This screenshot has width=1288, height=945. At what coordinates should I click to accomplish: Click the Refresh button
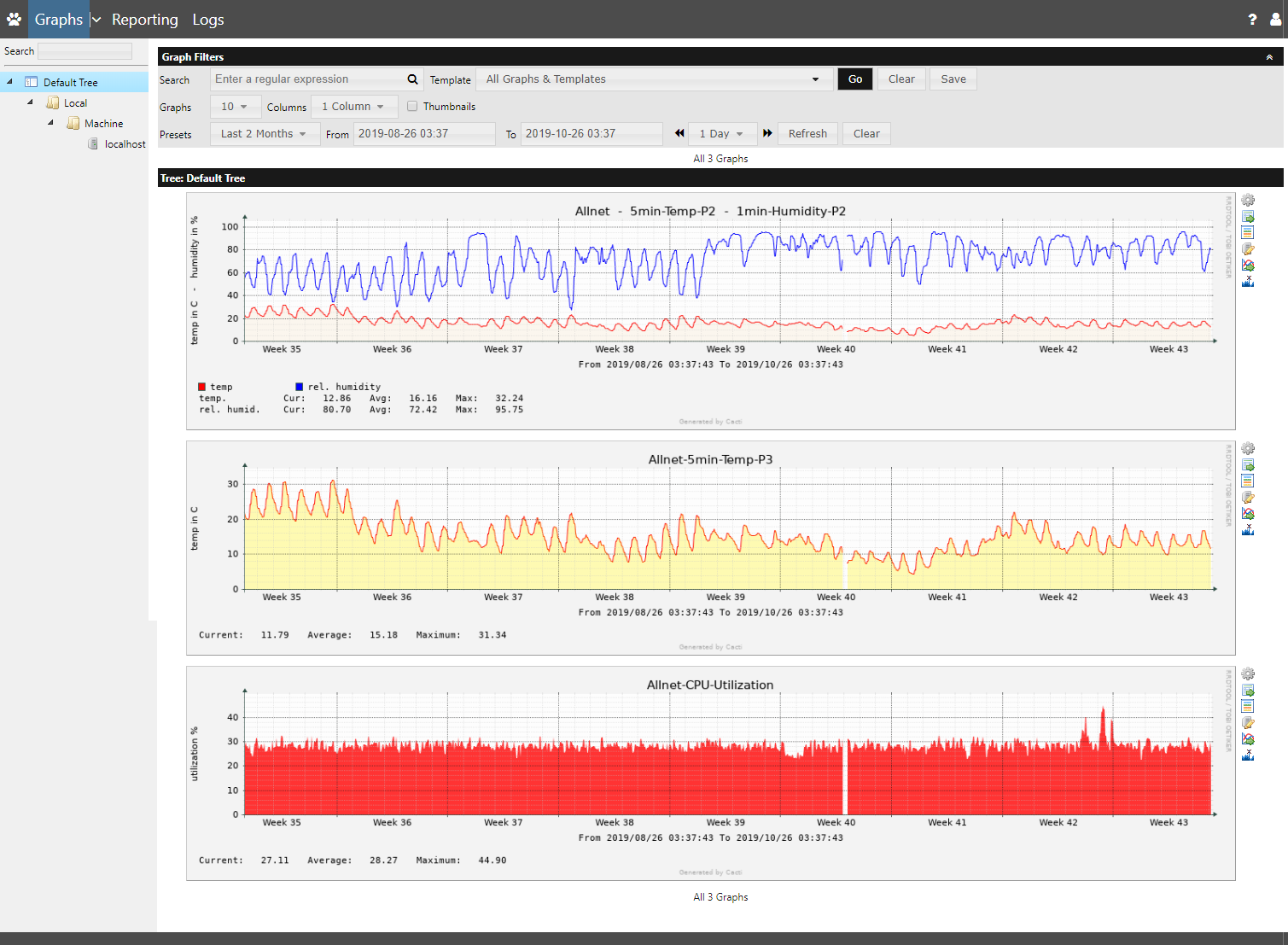[807, 134]
